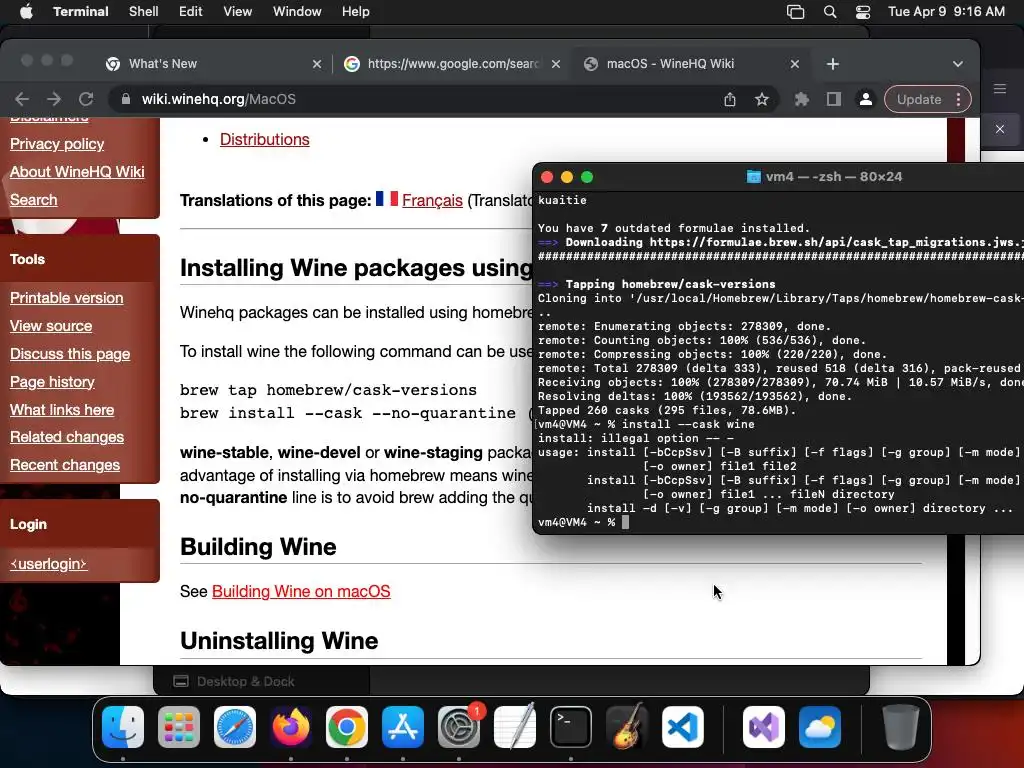The width and height of the screenshot is (1024, 768).
Task: Open About WineHQ Wiki link
Action: [77, 172]
